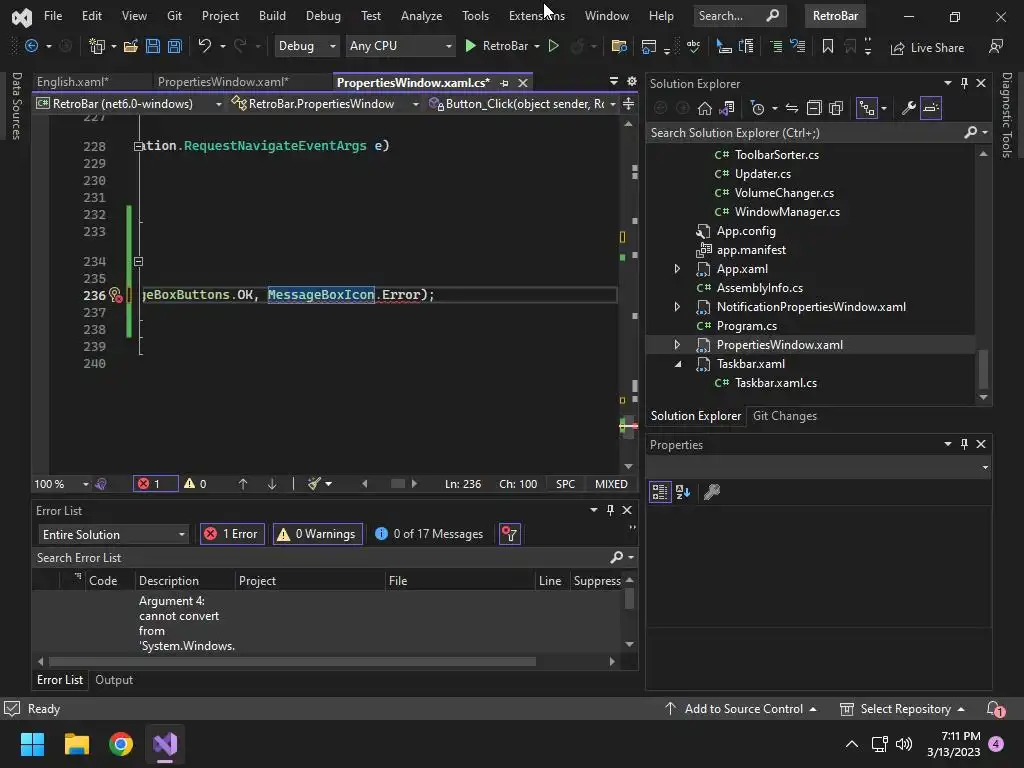Image resolution: width=1024 pixels, height=768 pixels.
Task: Open the Windows Start menu
Action: (32, 744)
